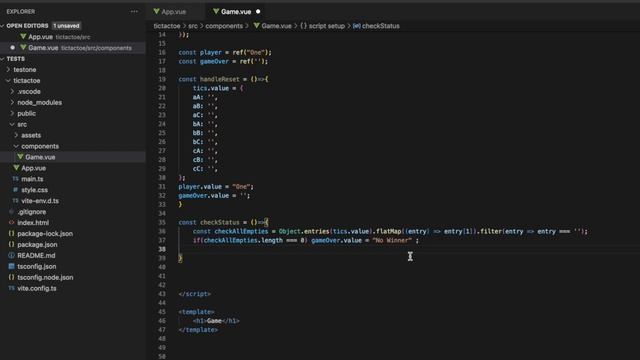Viewport: 640px width, 360px height.
Task: Click 'checkAllEmpties' variable on line 36
Action: [x=241, y=231]
